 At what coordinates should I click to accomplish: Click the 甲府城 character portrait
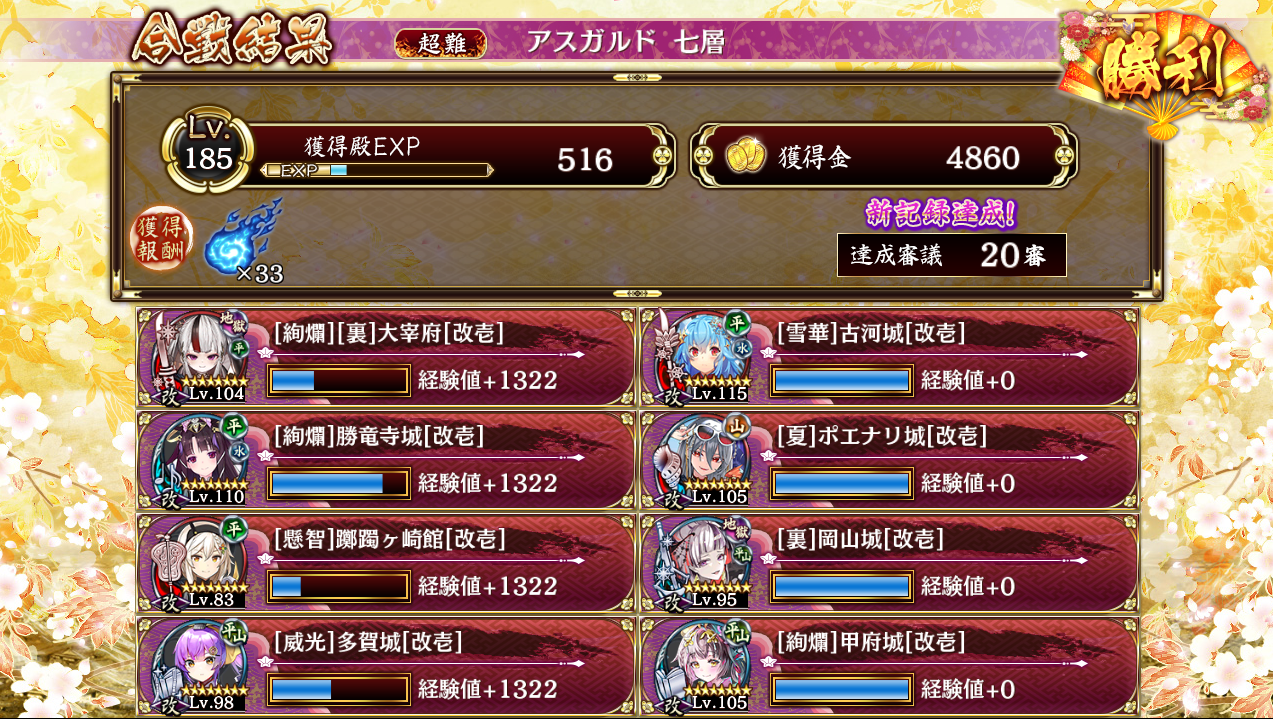[702, 665]
